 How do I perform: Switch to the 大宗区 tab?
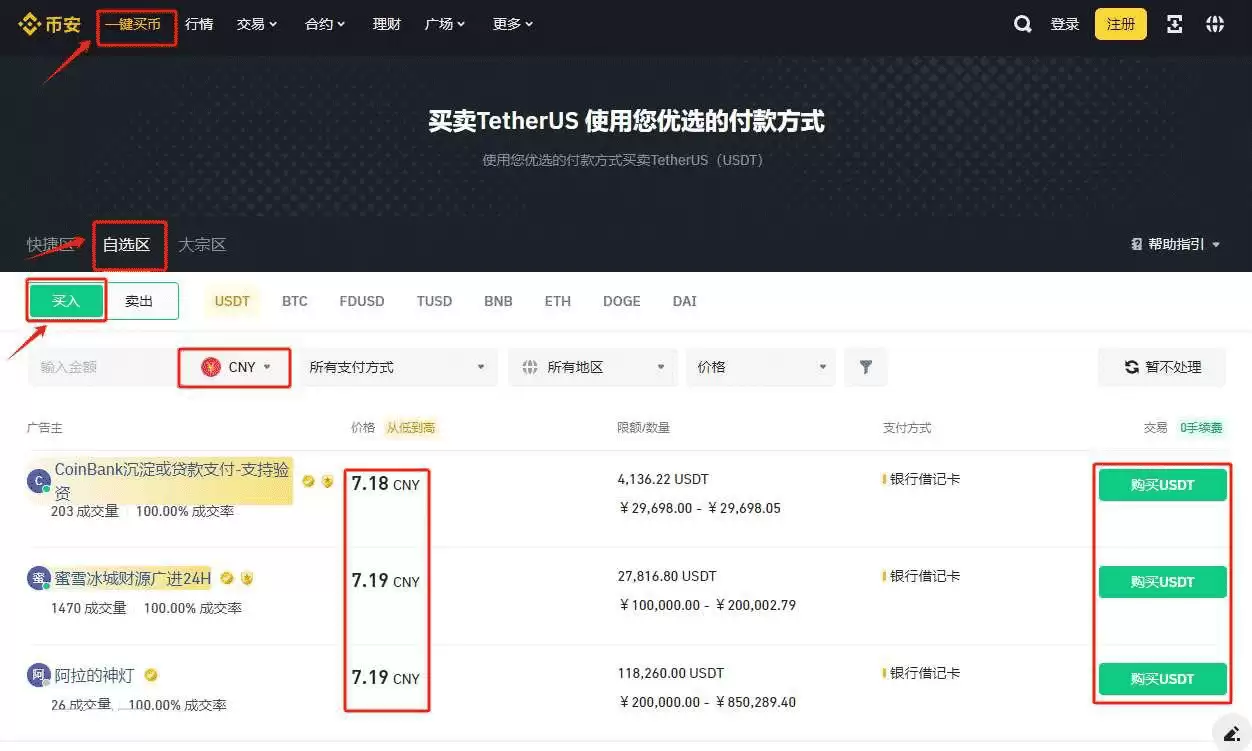coord(202,244)
